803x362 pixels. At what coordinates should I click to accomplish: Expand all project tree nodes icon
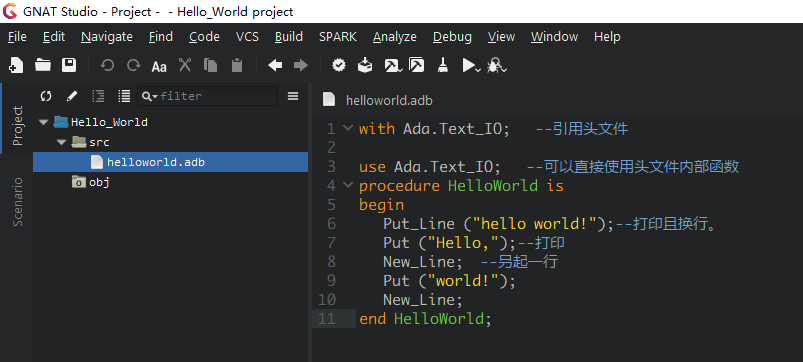124,96
